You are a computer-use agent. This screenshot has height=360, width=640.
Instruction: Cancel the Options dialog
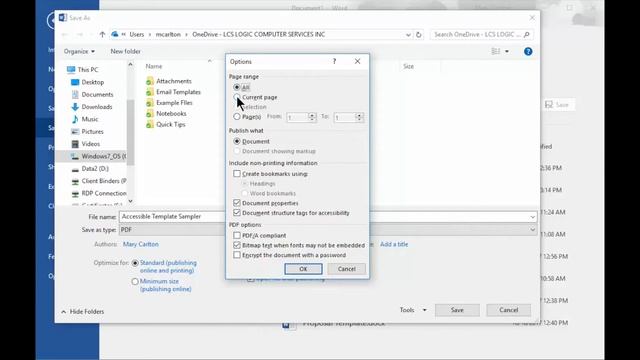[347, 269]
